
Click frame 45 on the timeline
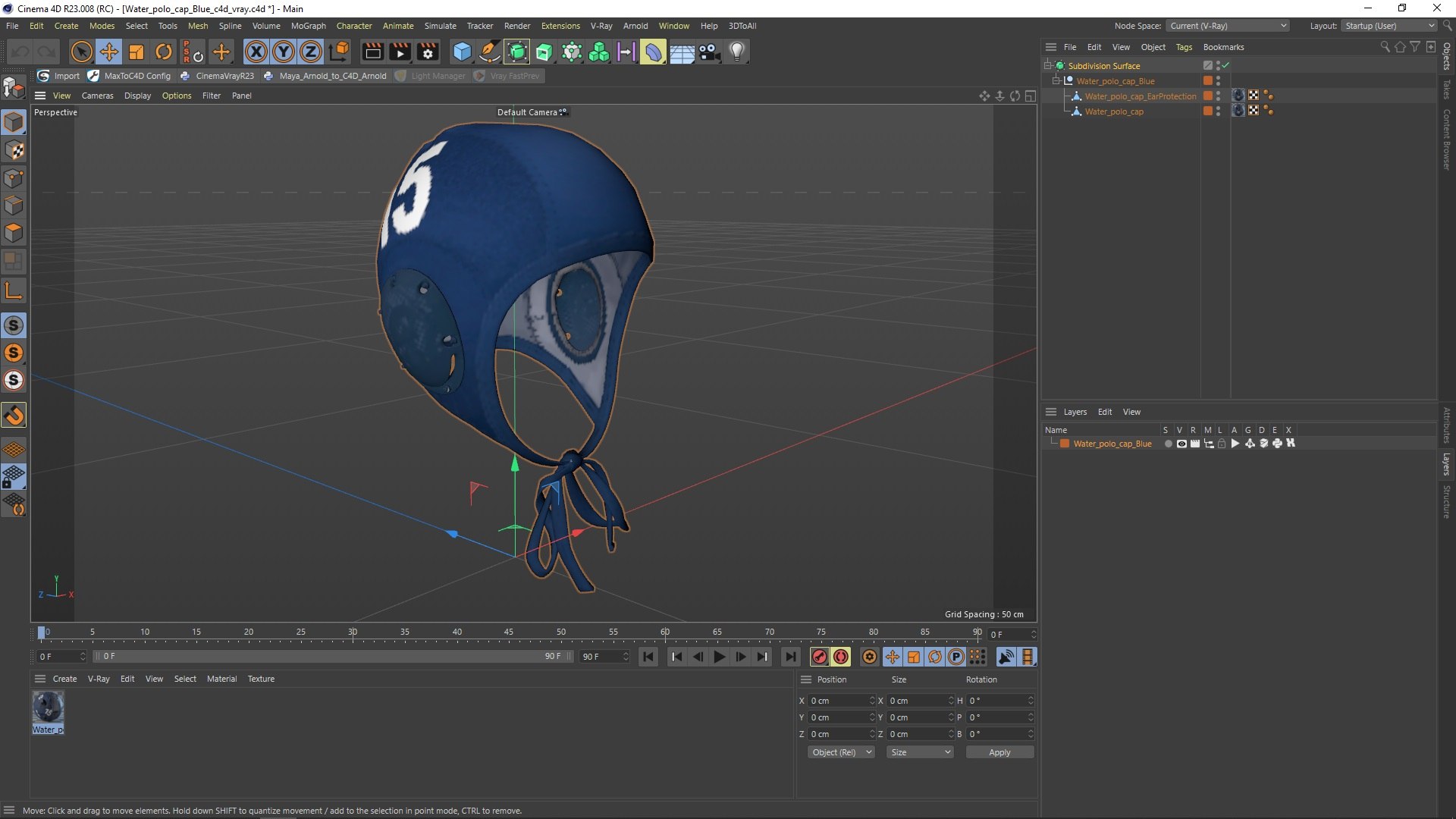coord(509,632)
